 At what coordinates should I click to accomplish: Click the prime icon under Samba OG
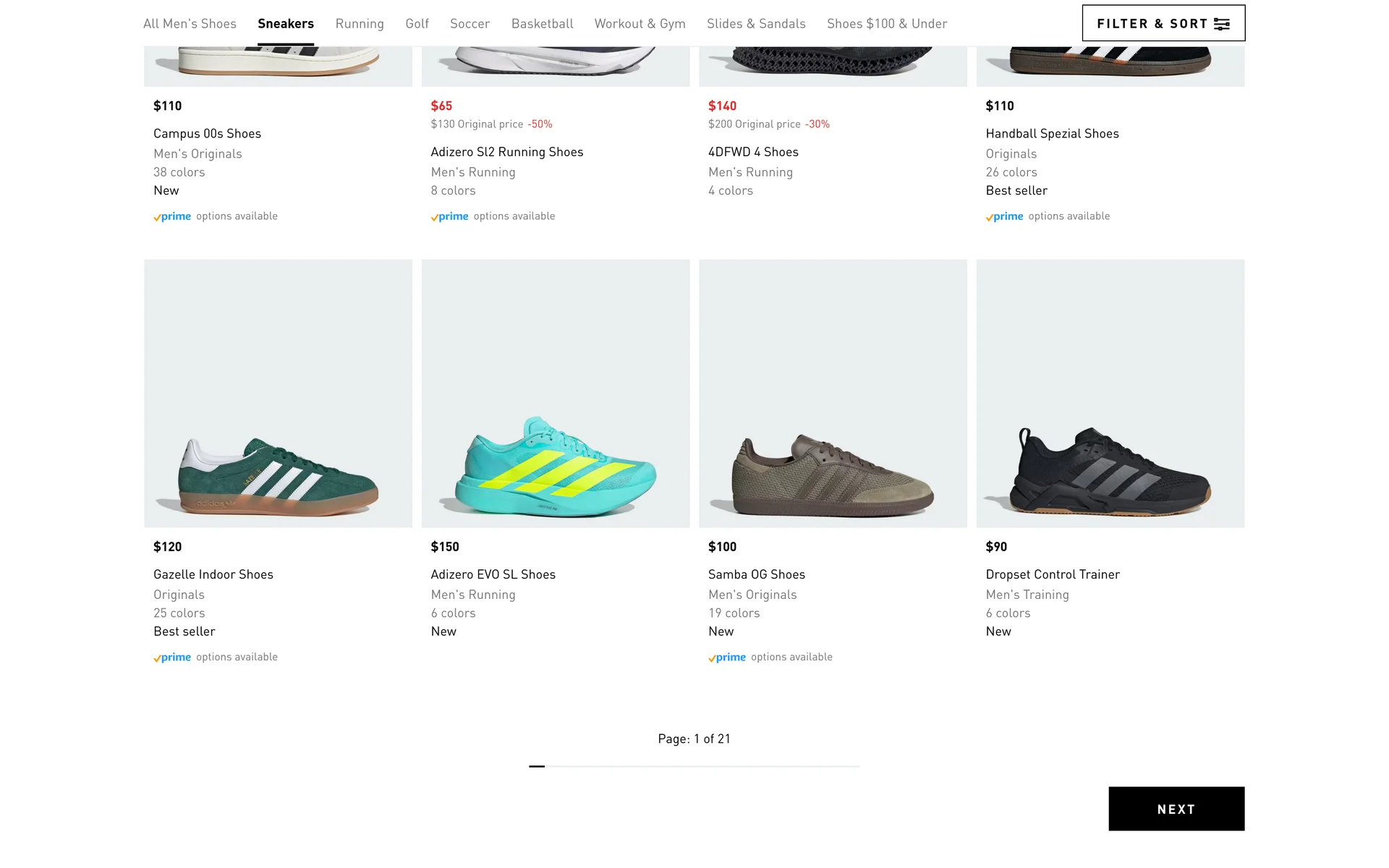click(727, 658)
